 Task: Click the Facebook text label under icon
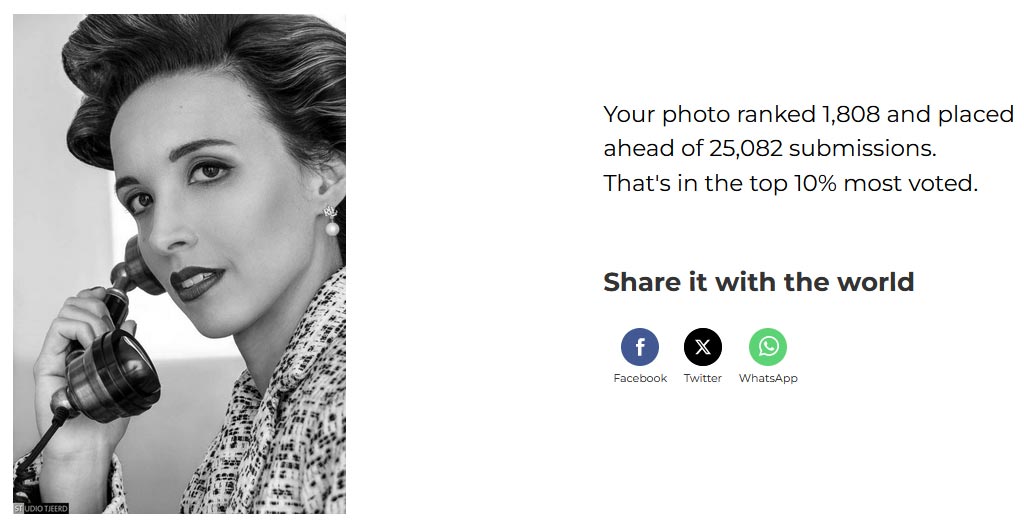(x=640, y=378)
